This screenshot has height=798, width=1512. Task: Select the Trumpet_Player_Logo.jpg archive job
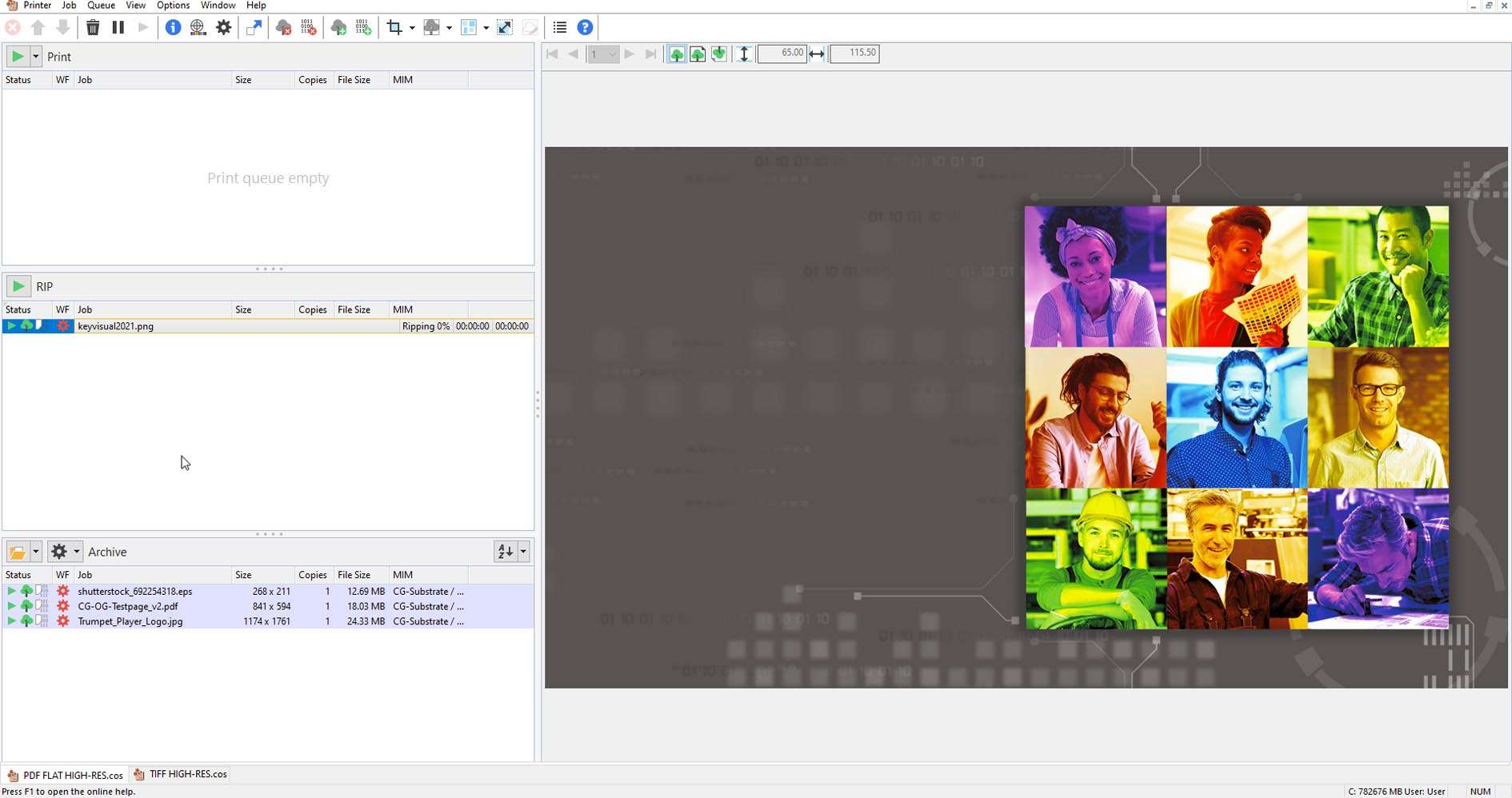pos(130,621)
